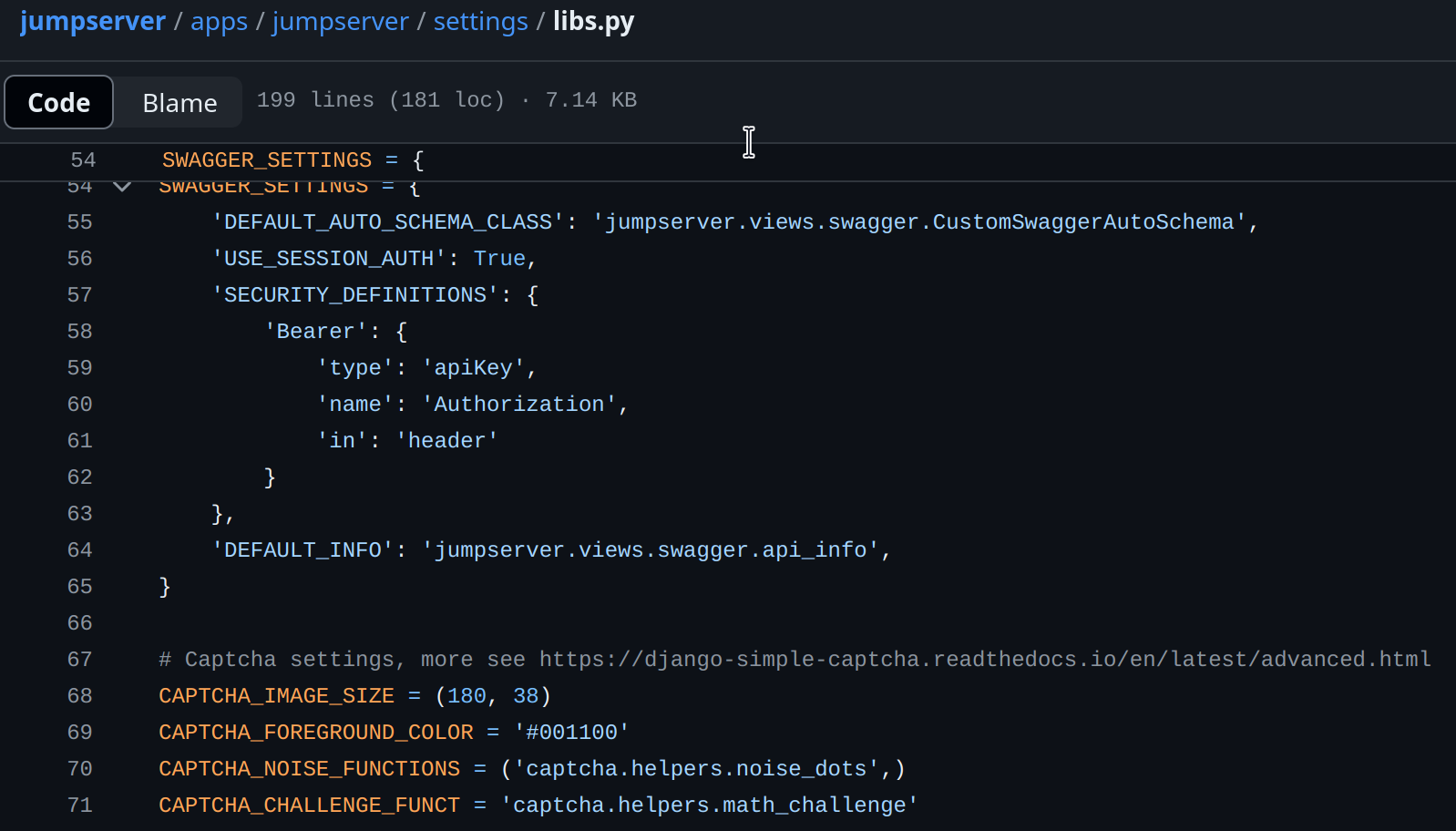Click the 'Bearer' key
Viewport: 1456px width, 831px height.
(315, 332)
